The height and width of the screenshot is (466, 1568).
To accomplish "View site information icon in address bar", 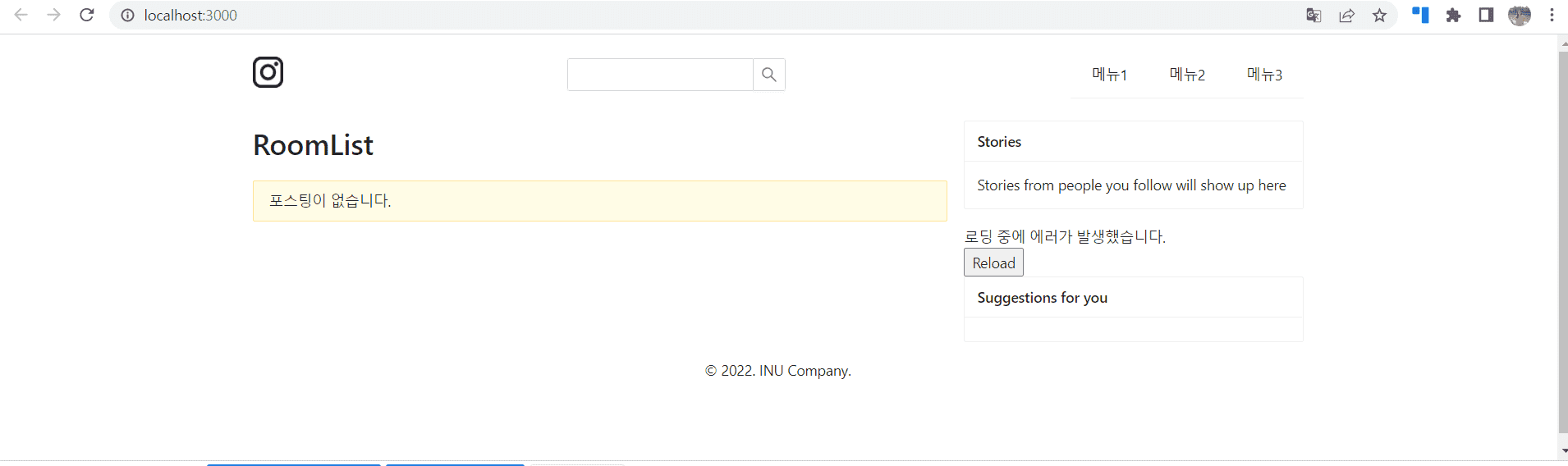I will [127, 15].
